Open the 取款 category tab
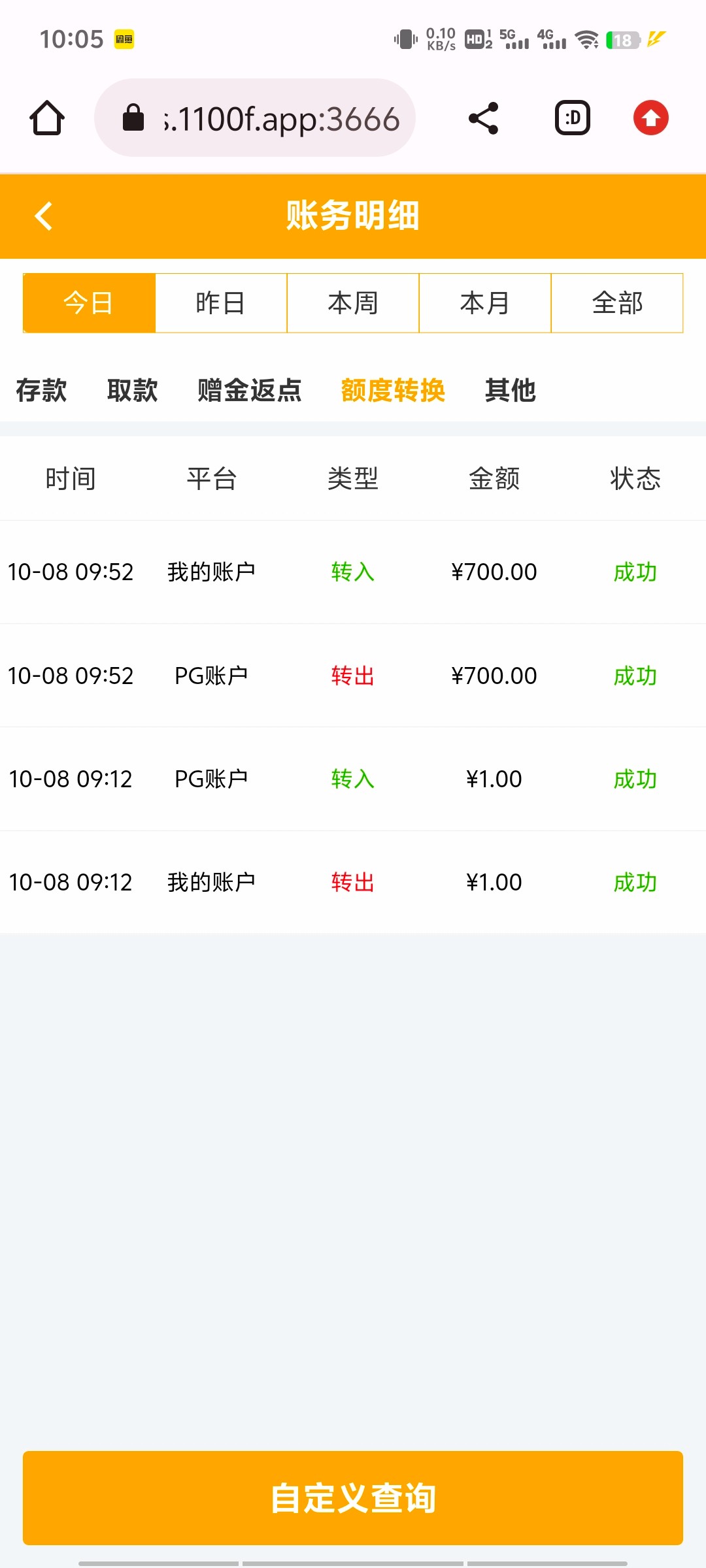706x1568 pixels. (x=132, y=391)
